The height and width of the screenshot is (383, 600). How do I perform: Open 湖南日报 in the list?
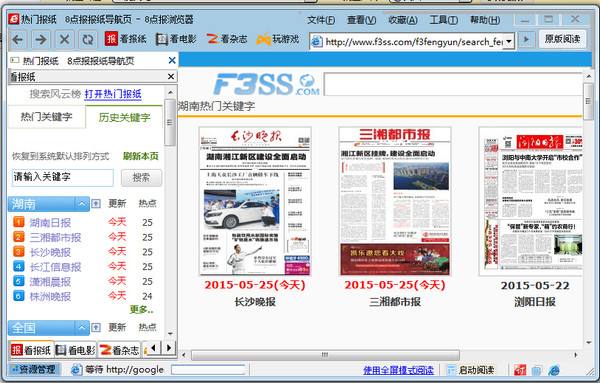(50, 222)
